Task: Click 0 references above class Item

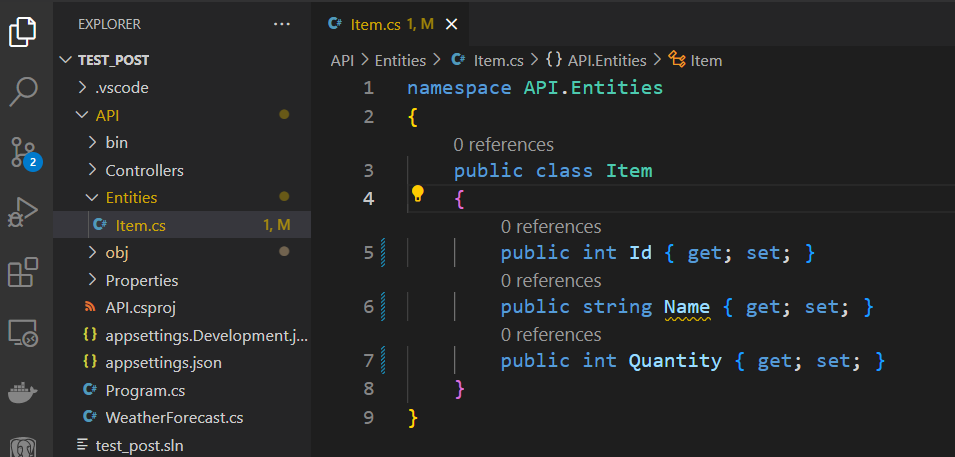Action: point(504,144)
